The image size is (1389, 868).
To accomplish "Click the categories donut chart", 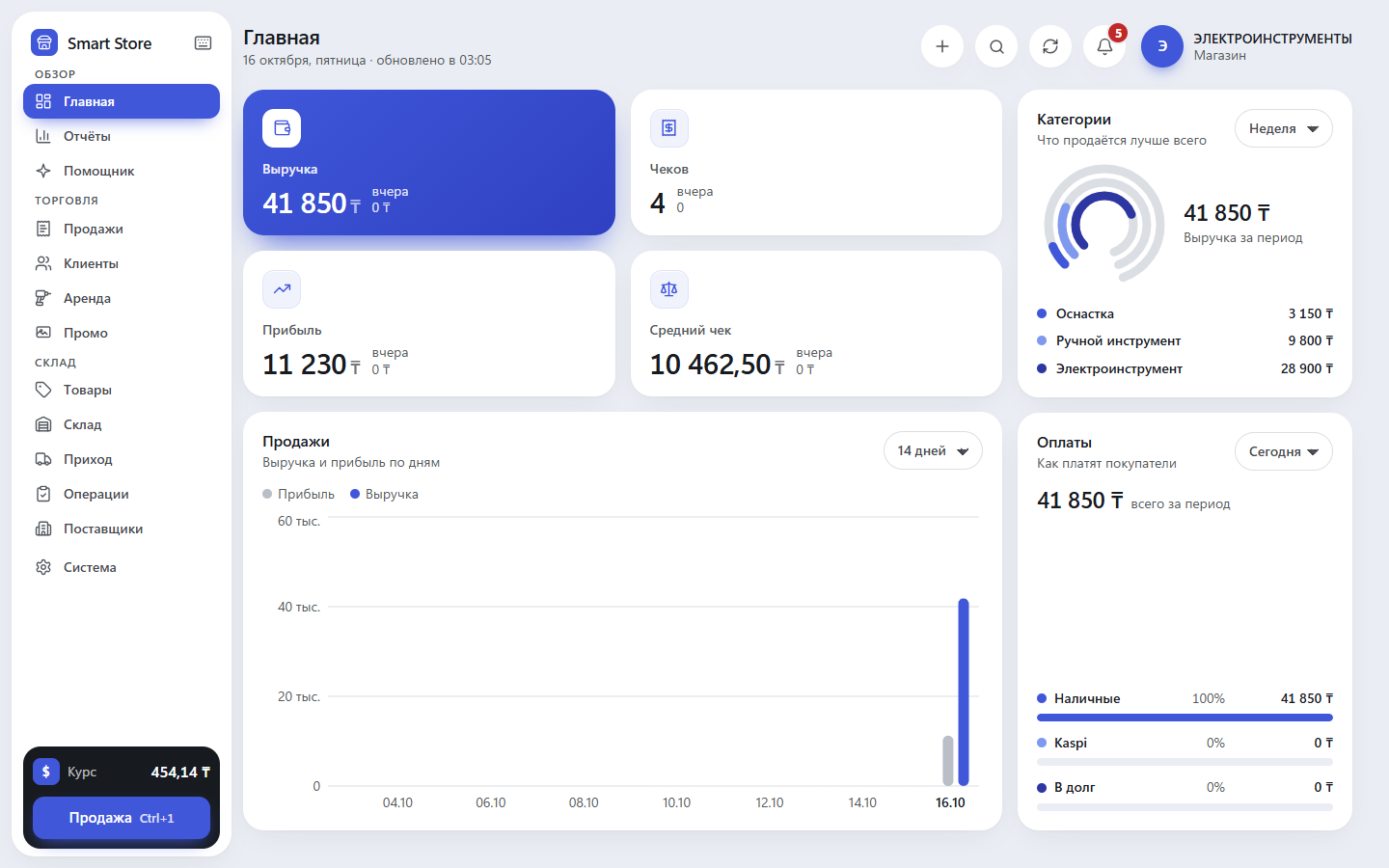I will (1104, 224).
